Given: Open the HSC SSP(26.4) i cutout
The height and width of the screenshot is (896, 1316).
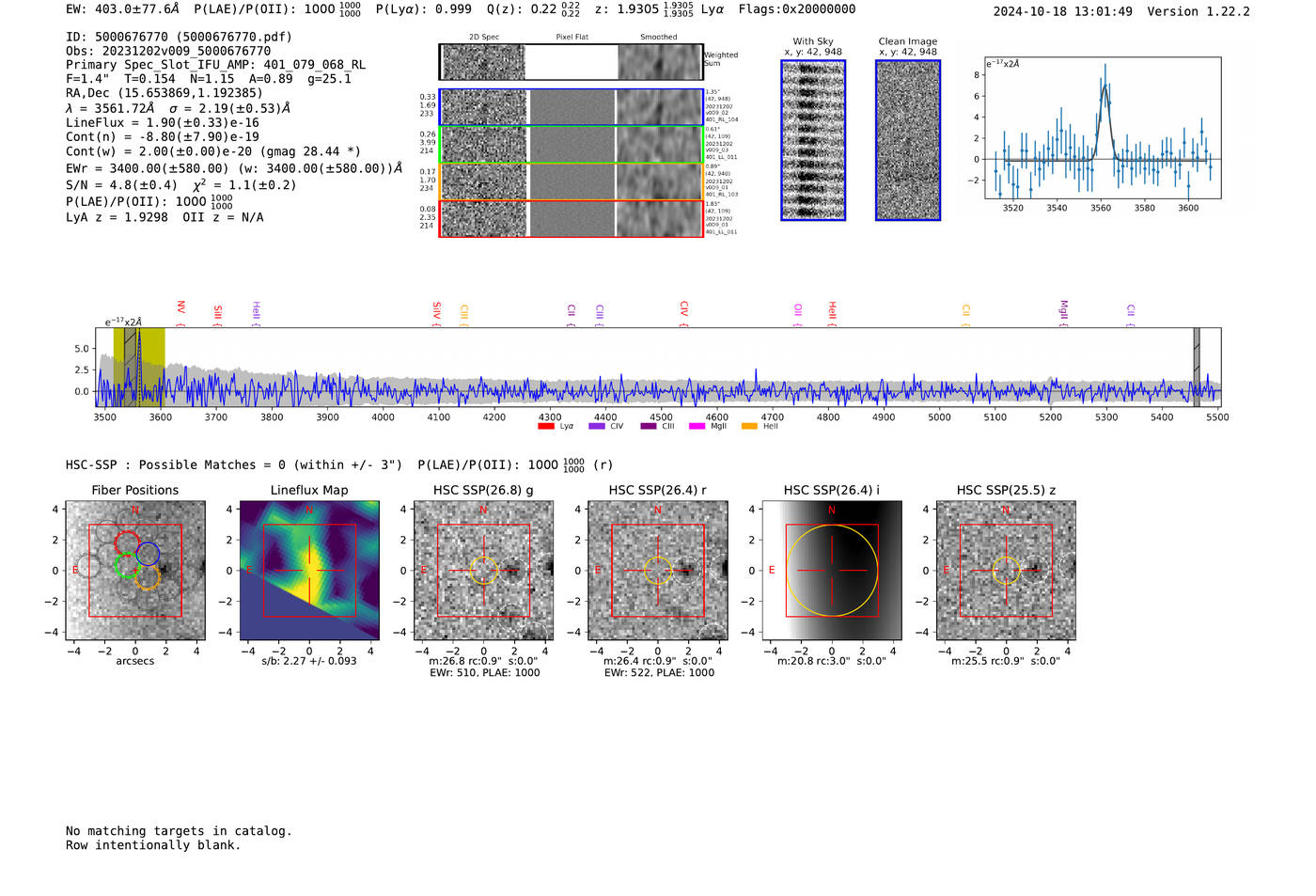Looking at the screenshot, I should tap(832, 571).
